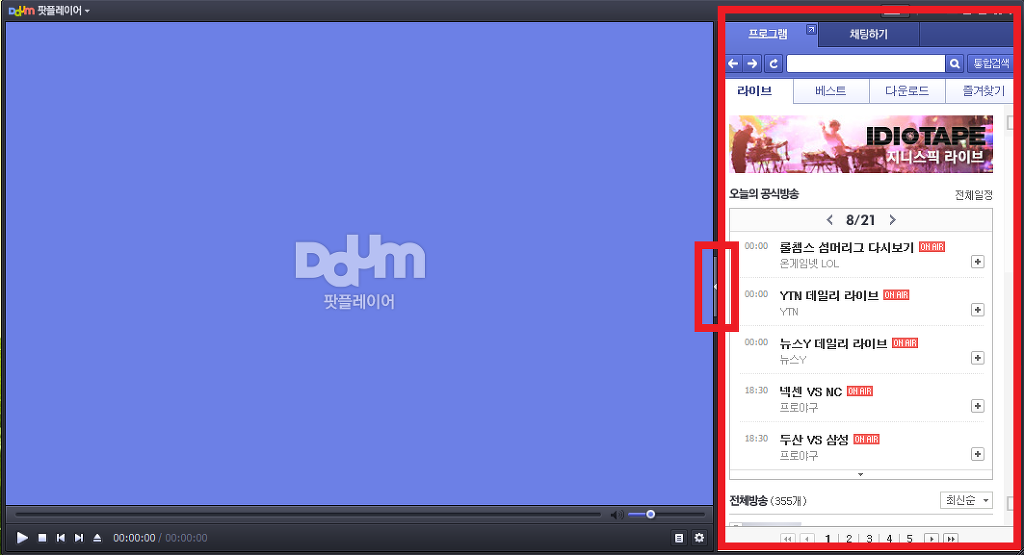1024x555 pixels.
Task: Open 넥센 VS NC broadcast
Action: 810,392
